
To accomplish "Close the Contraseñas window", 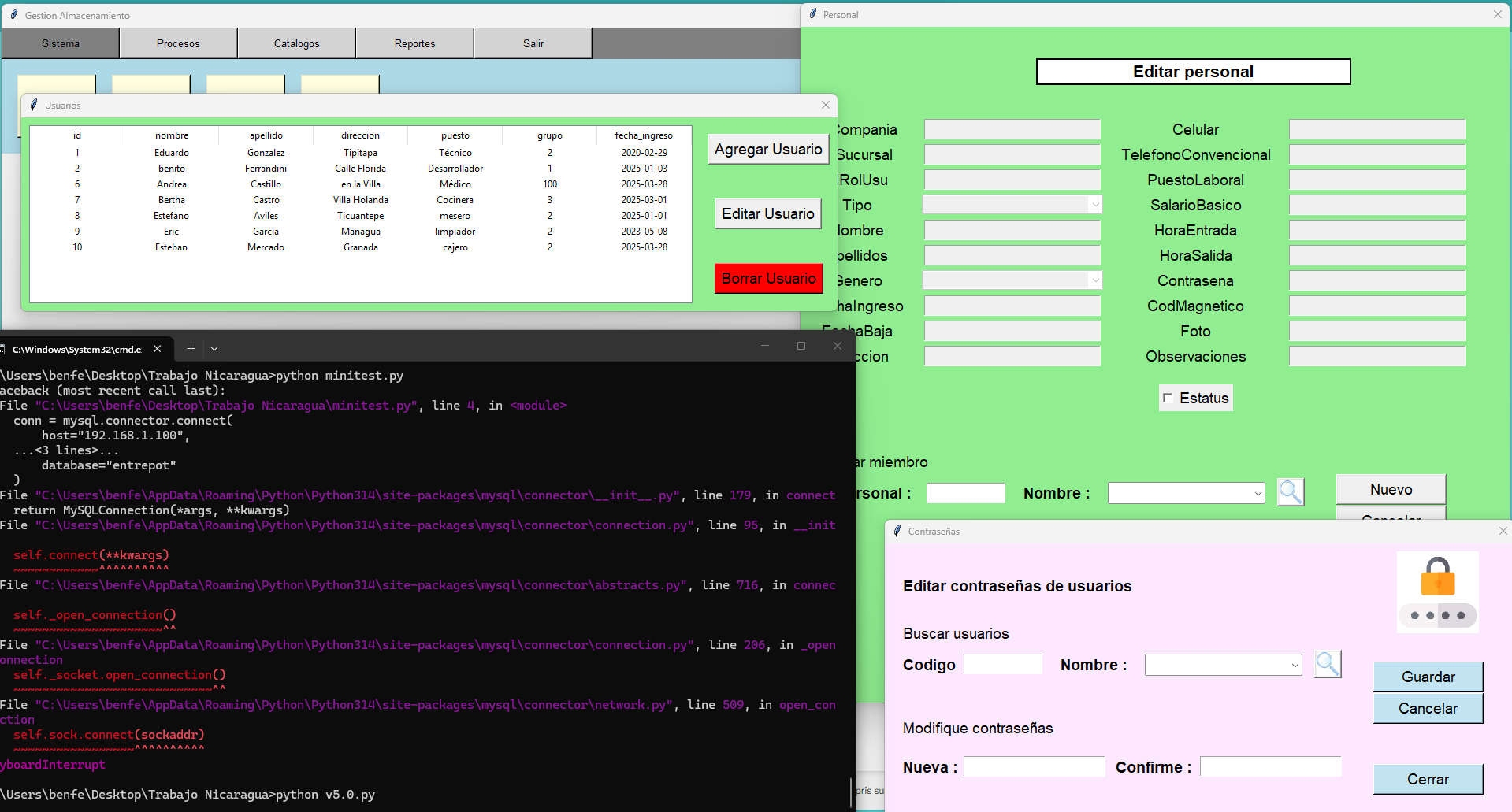I will coord(1503,531).
